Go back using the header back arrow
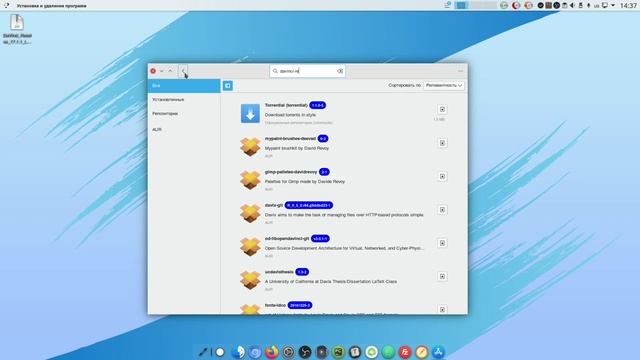 [183, 71]
